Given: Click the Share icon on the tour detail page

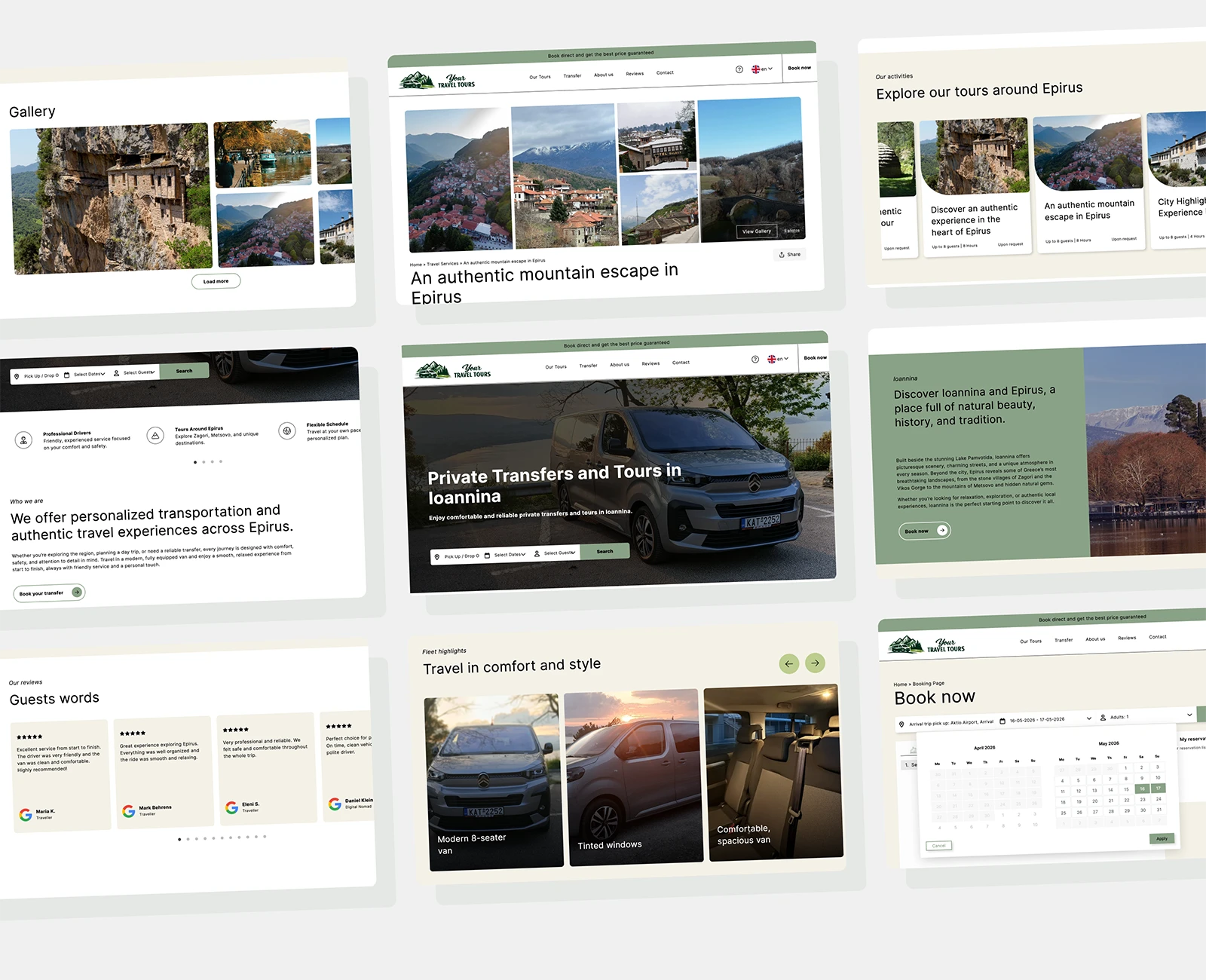Looking at the screenshot, I should (x=782, y=255).
